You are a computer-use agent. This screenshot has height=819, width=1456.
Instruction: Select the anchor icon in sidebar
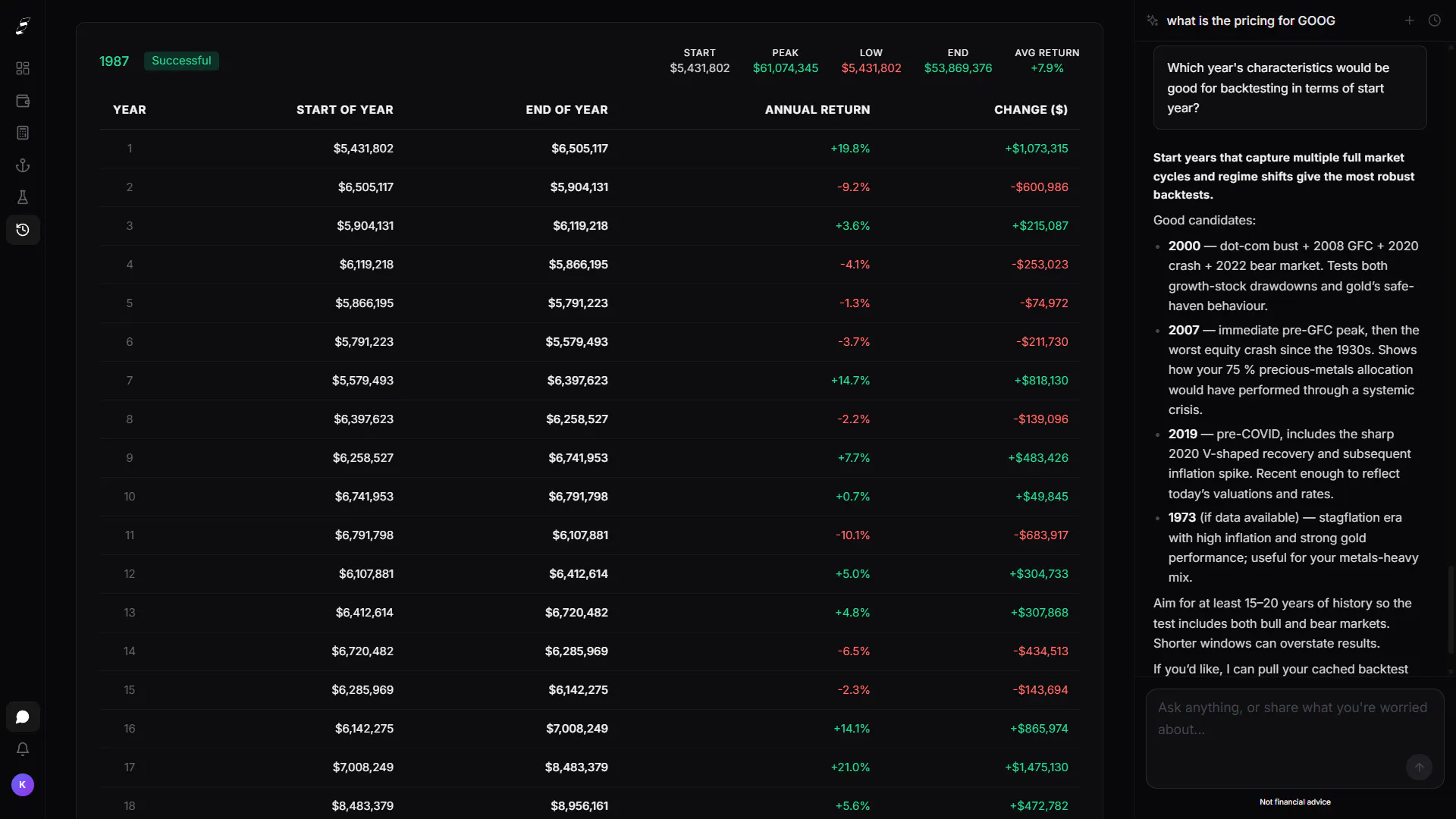pyautogui.click(x=23, y=165)
